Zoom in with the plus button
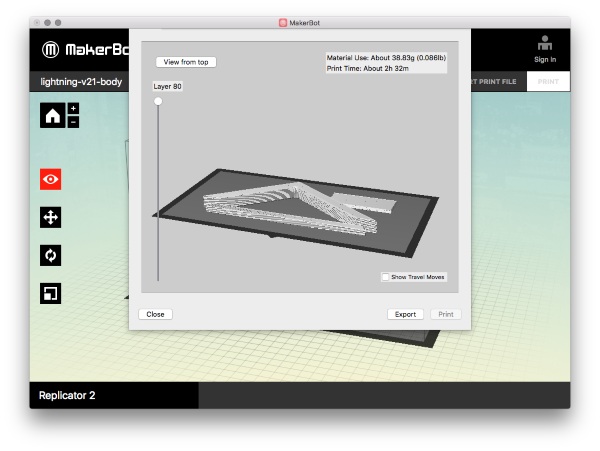 pyautogui.click(x=73, y=109)
